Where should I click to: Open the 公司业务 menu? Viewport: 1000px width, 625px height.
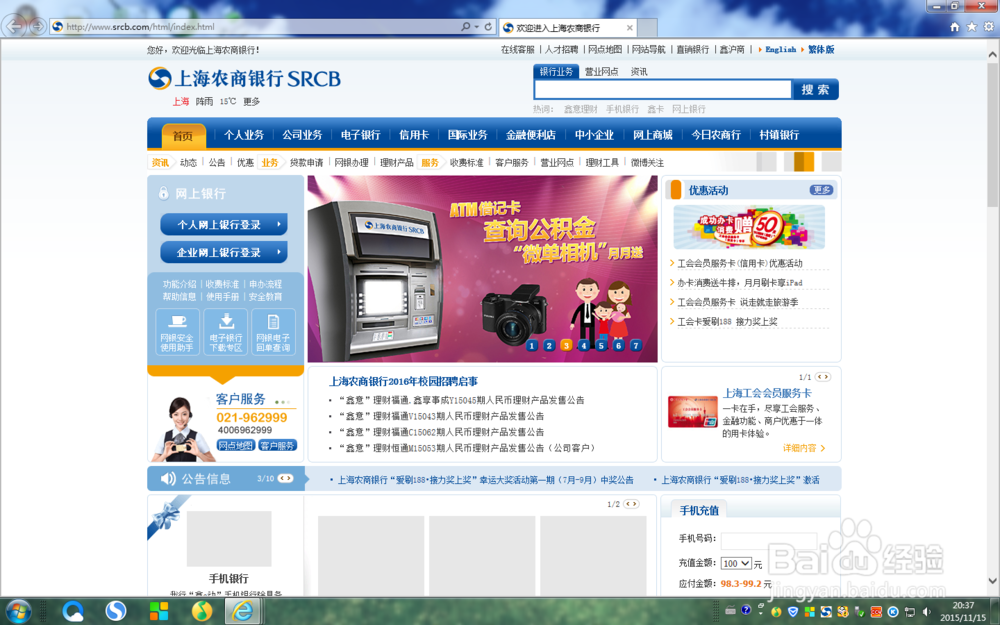302,135
